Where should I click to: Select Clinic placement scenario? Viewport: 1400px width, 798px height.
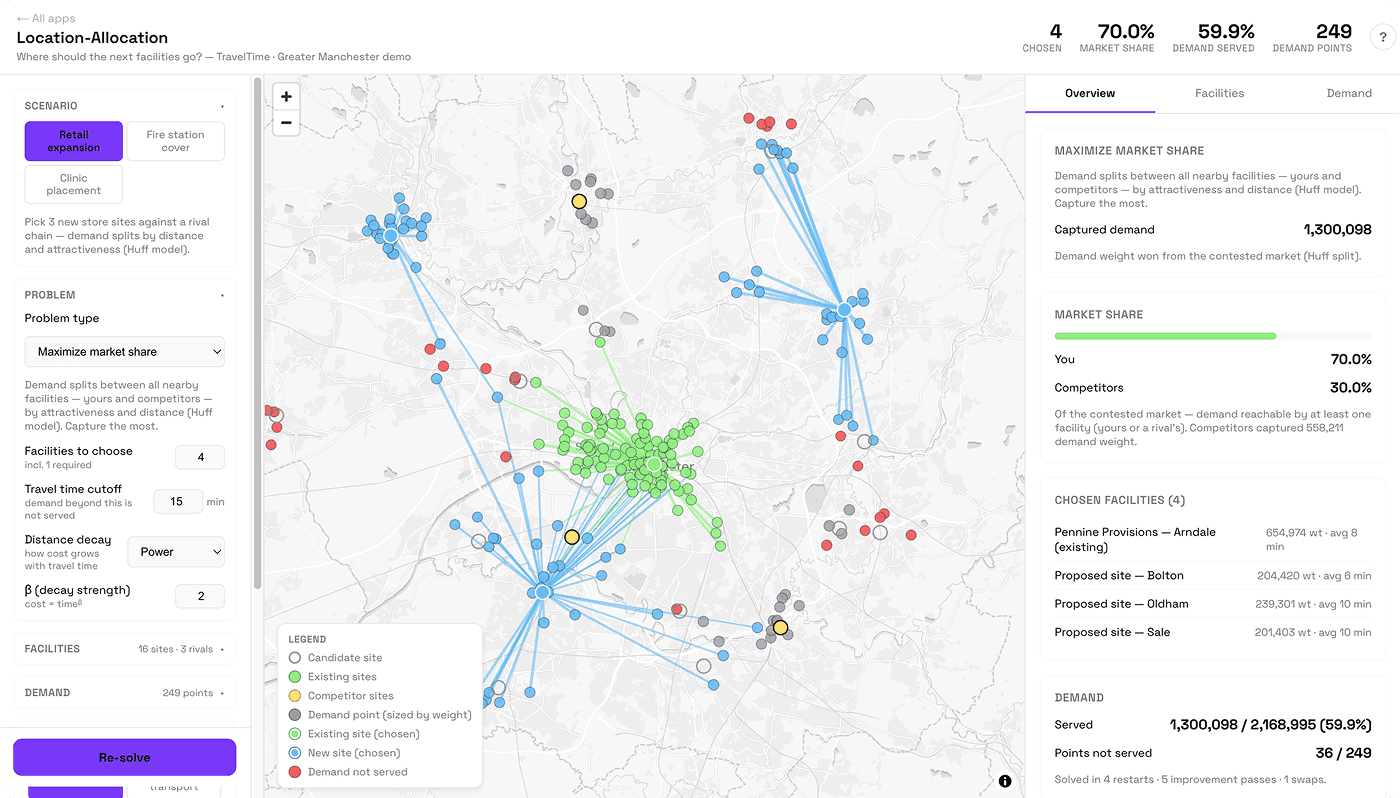(74, 184)
